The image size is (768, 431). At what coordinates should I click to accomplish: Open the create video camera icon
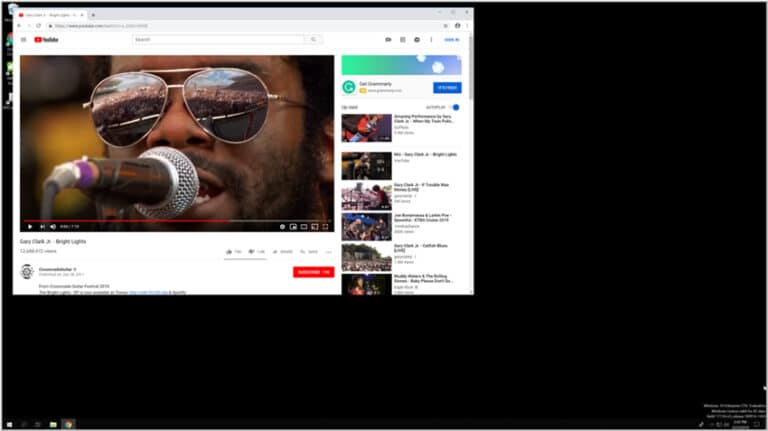pos(388,40)
